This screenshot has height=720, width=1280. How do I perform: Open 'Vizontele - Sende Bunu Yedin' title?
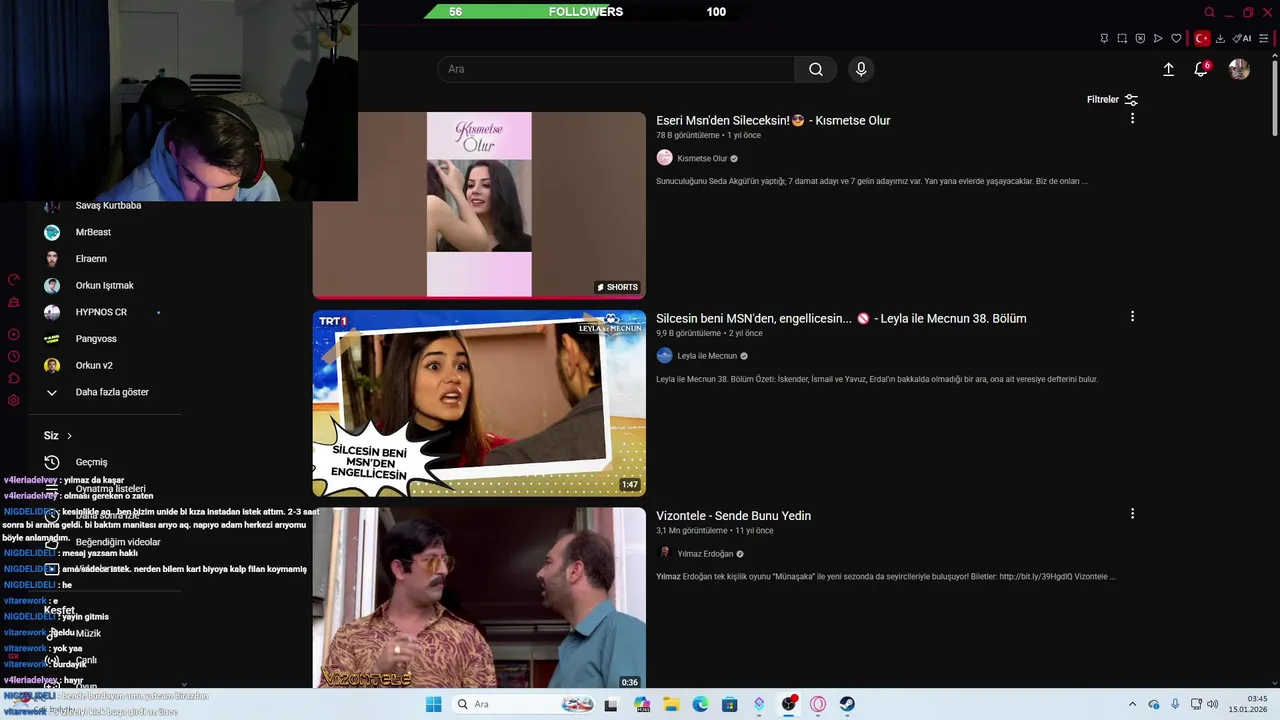(733, 516)
